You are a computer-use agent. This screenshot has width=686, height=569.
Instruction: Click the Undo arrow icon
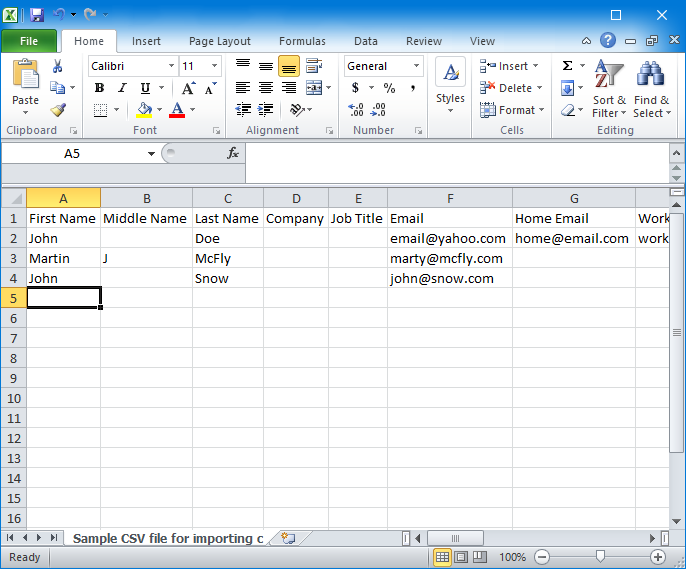click(59, 14)
